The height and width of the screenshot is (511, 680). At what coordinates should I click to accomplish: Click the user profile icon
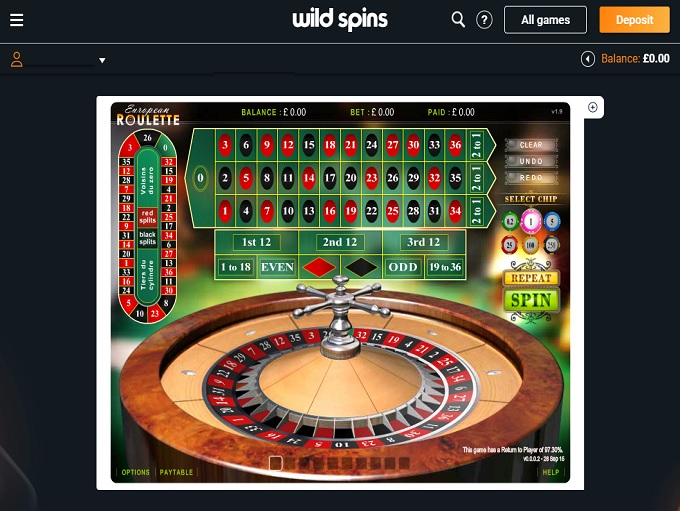click(x=16, y=59)
